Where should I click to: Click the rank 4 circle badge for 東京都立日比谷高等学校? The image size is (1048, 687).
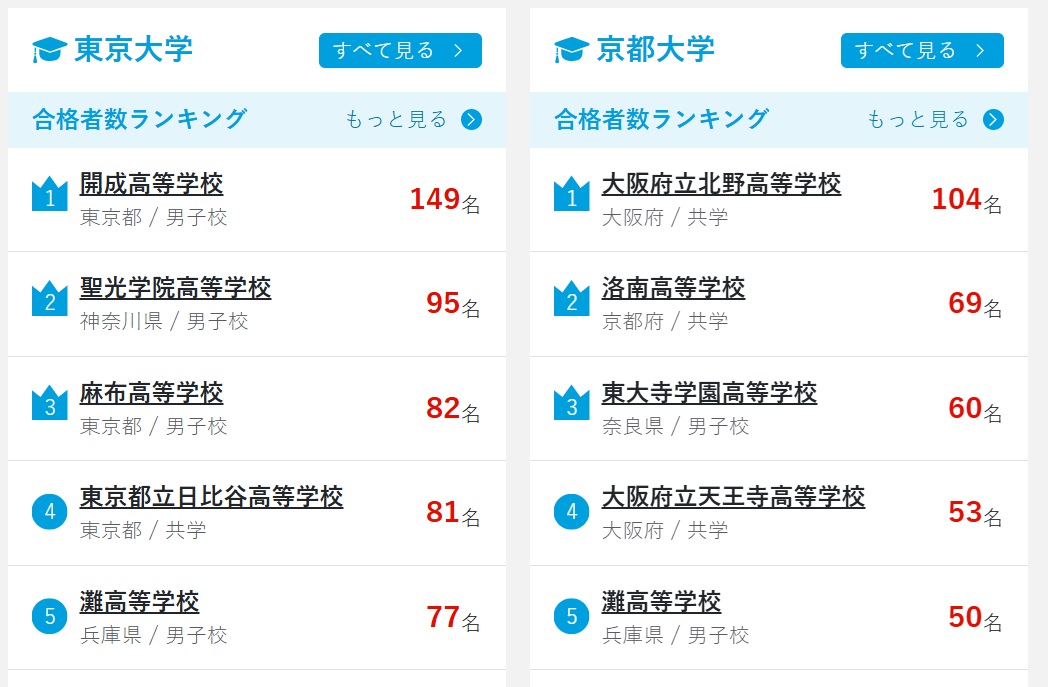click(x=49, y=512)
